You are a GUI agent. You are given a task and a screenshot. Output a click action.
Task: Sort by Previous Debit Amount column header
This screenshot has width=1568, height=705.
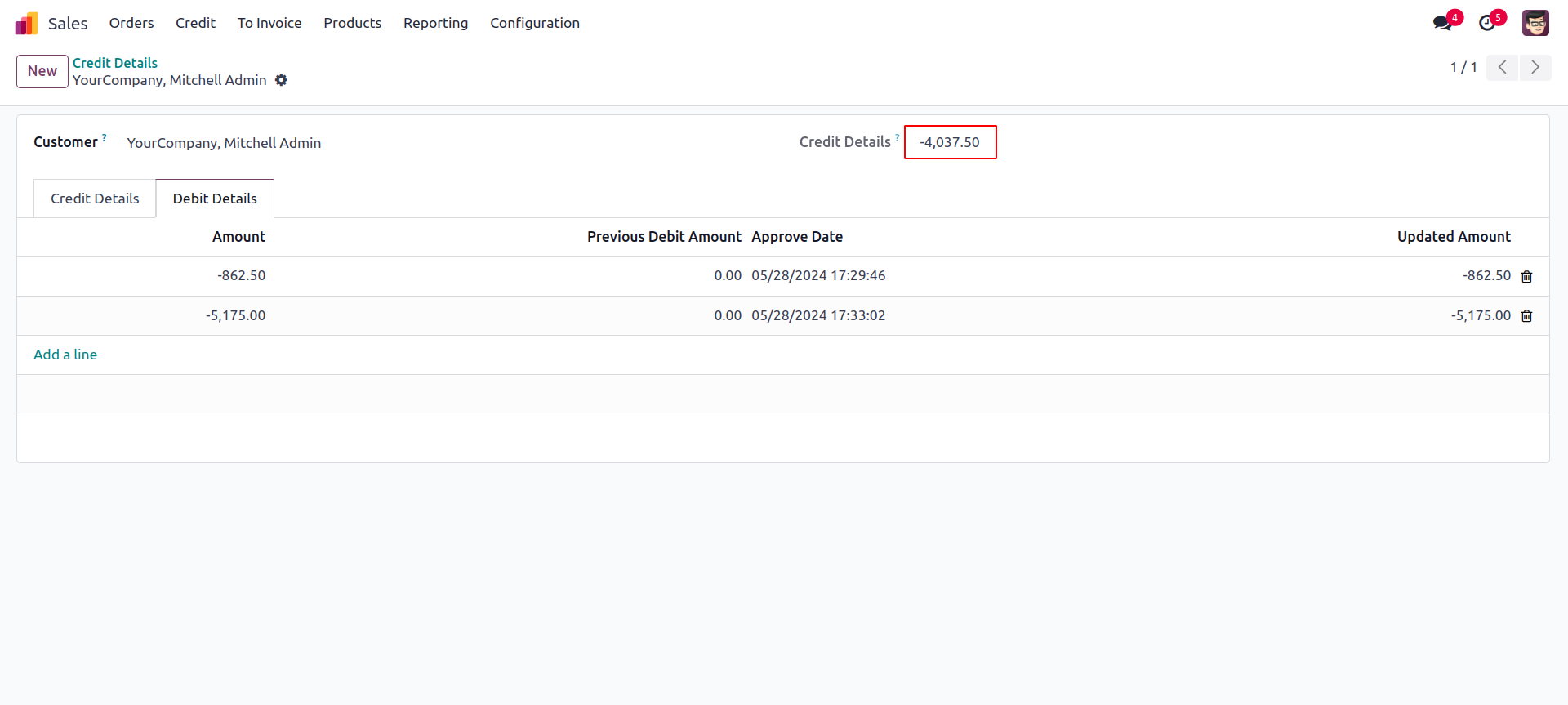664,237
